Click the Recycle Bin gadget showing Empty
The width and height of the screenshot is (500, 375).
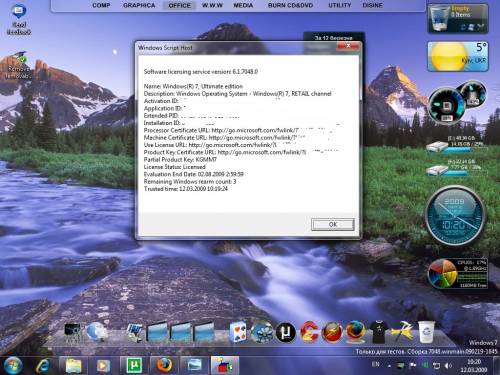(x=458, y=19)
